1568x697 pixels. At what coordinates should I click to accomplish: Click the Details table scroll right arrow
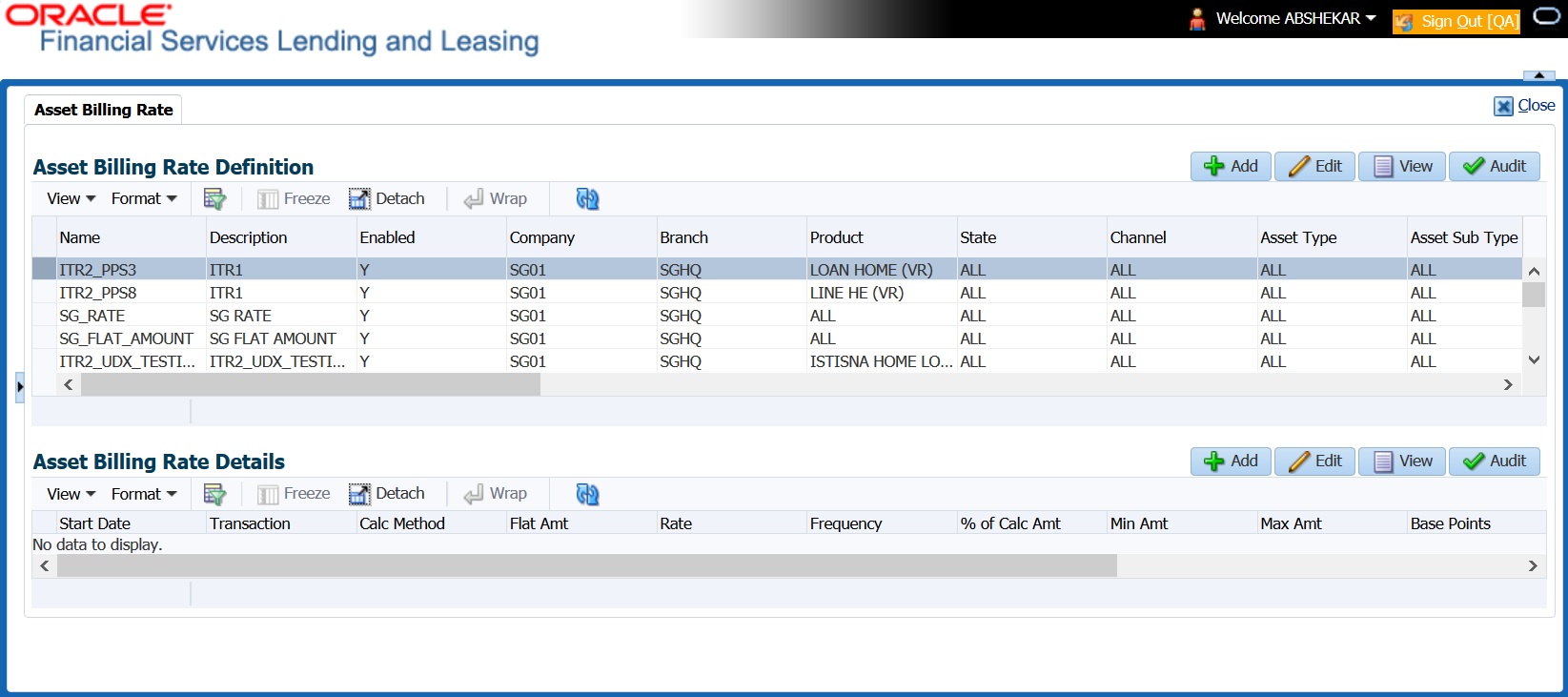tap(1533, 565)
